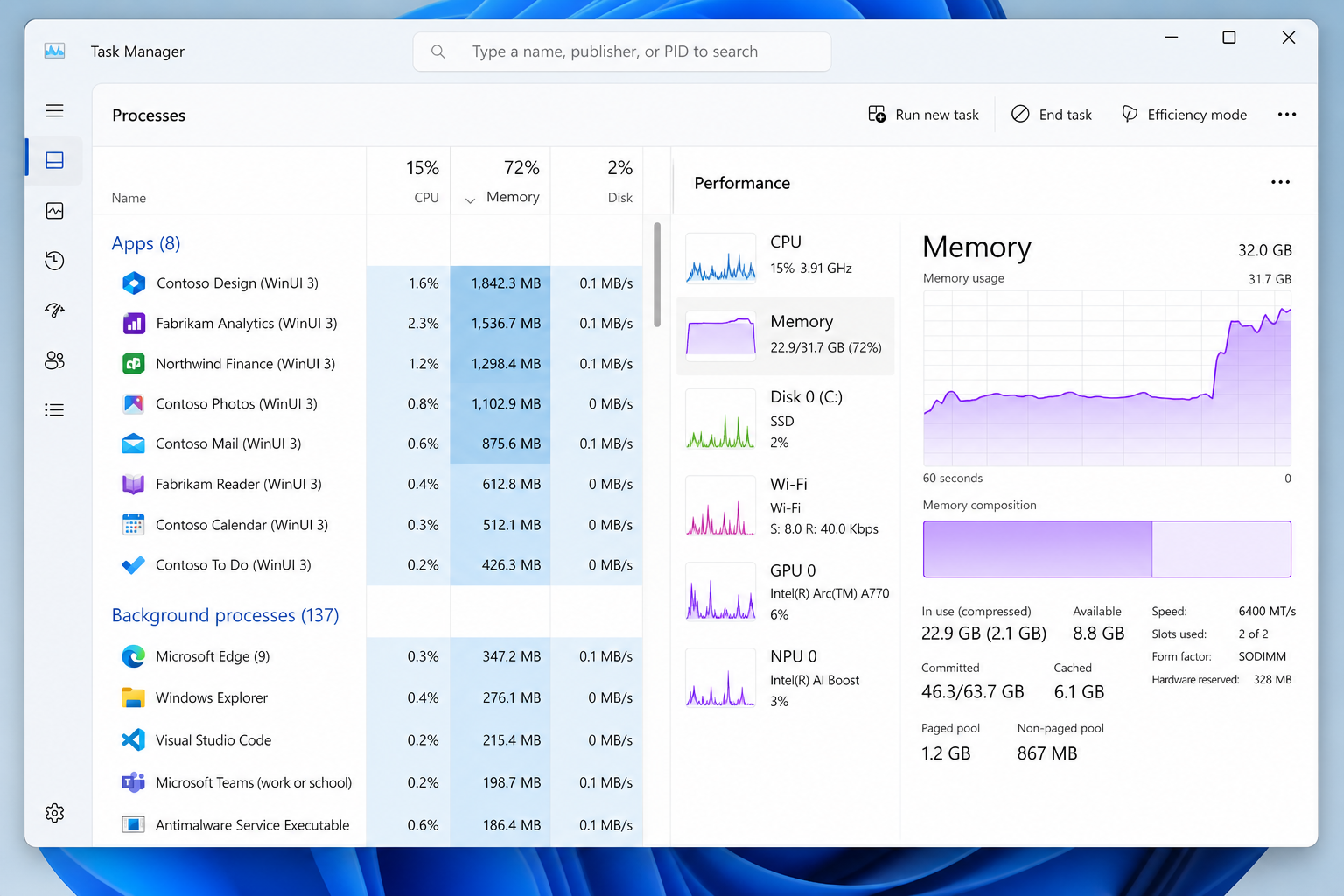
Task: Select the Processes icon in the sidebar
Action: point(54,160)
